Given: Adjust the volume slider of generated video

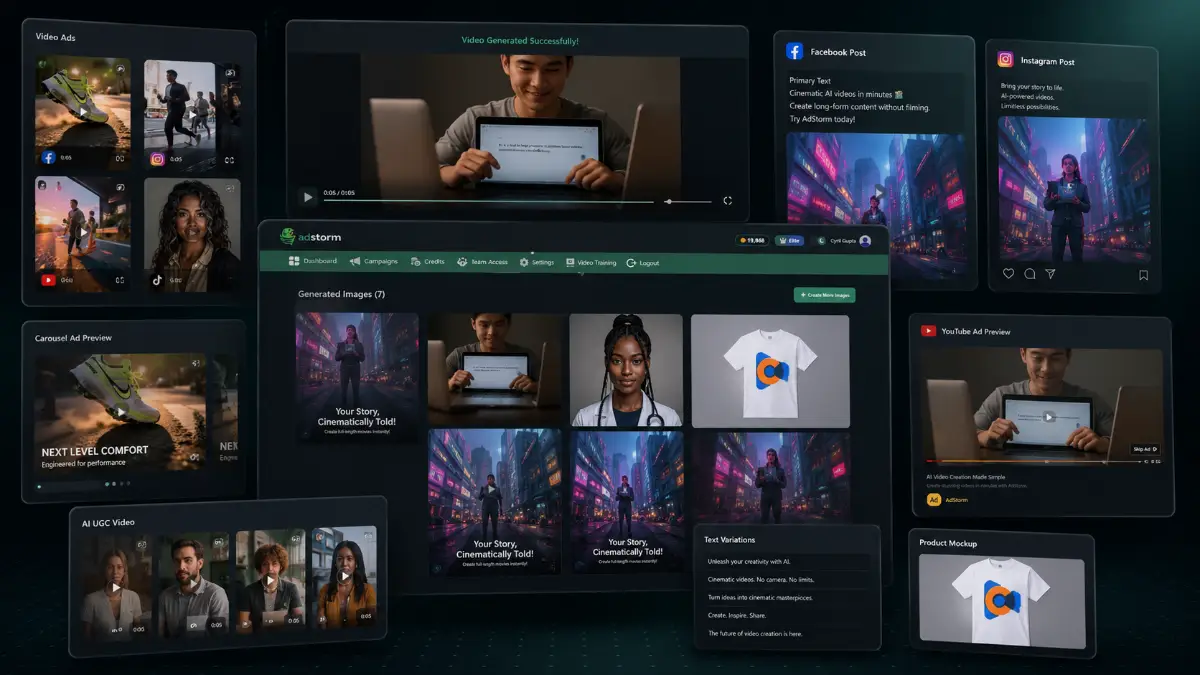Looking at the screenshot, I should pyautogui.click(x=689, y=201).
